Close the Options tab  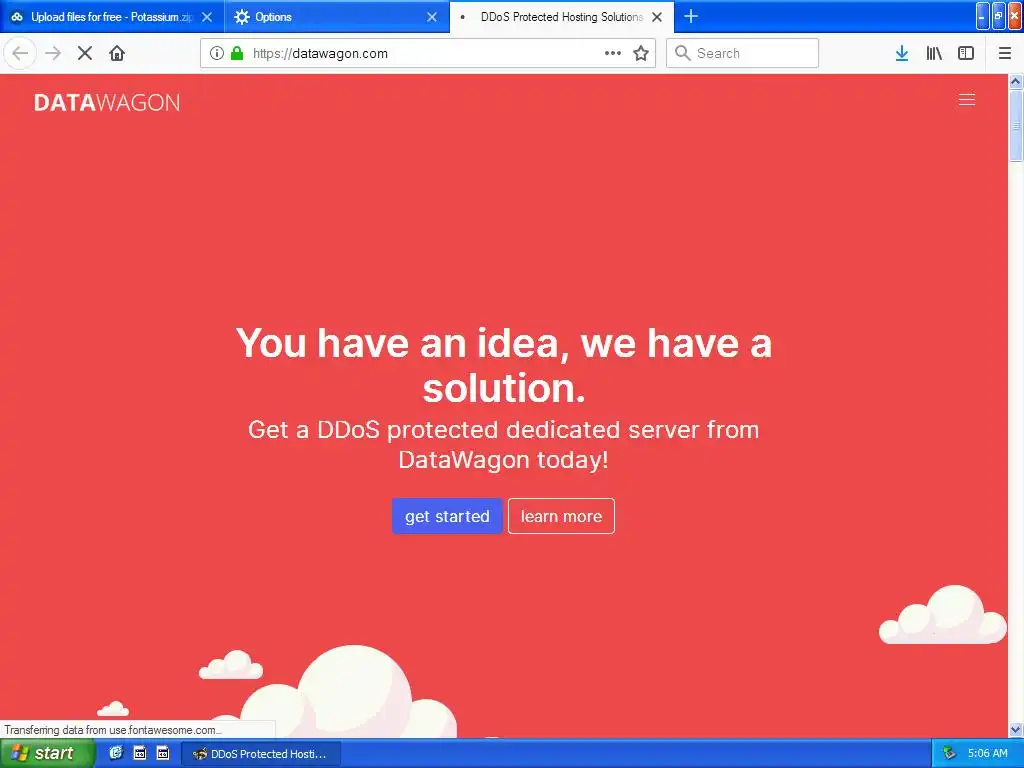[x=432, y=17]
